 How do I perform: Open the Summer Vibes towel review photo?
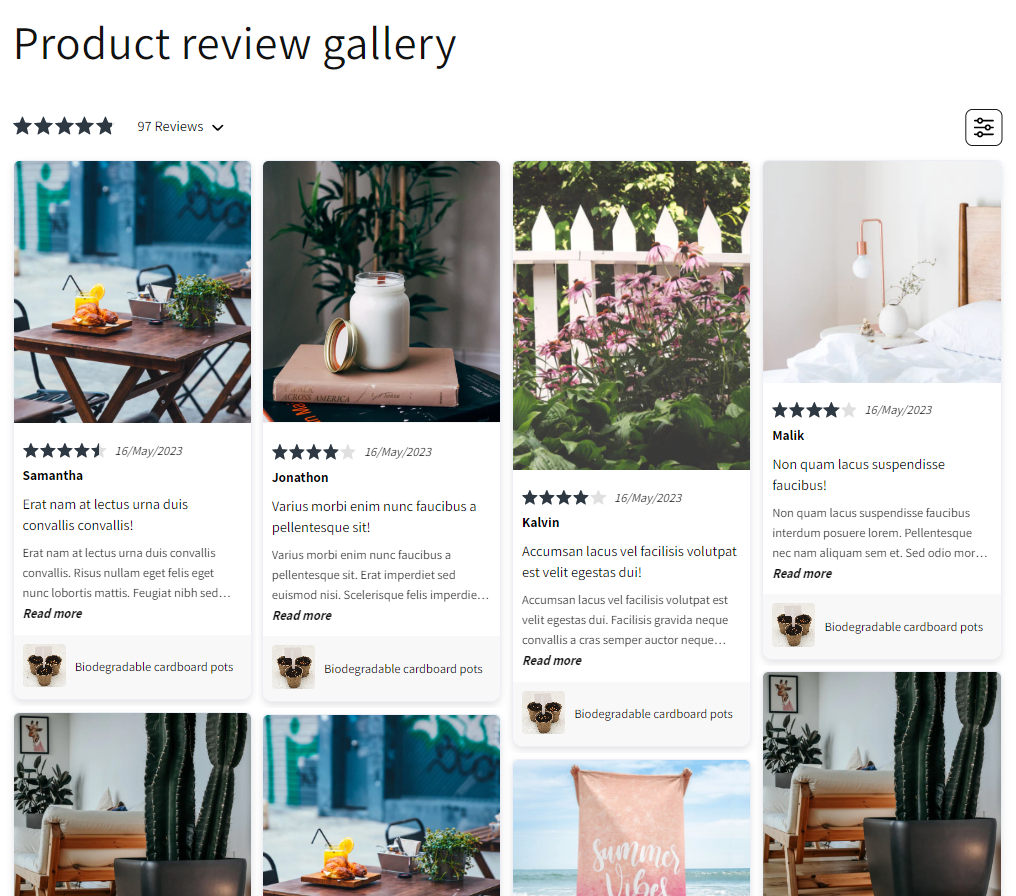click(x=631, y=828)
